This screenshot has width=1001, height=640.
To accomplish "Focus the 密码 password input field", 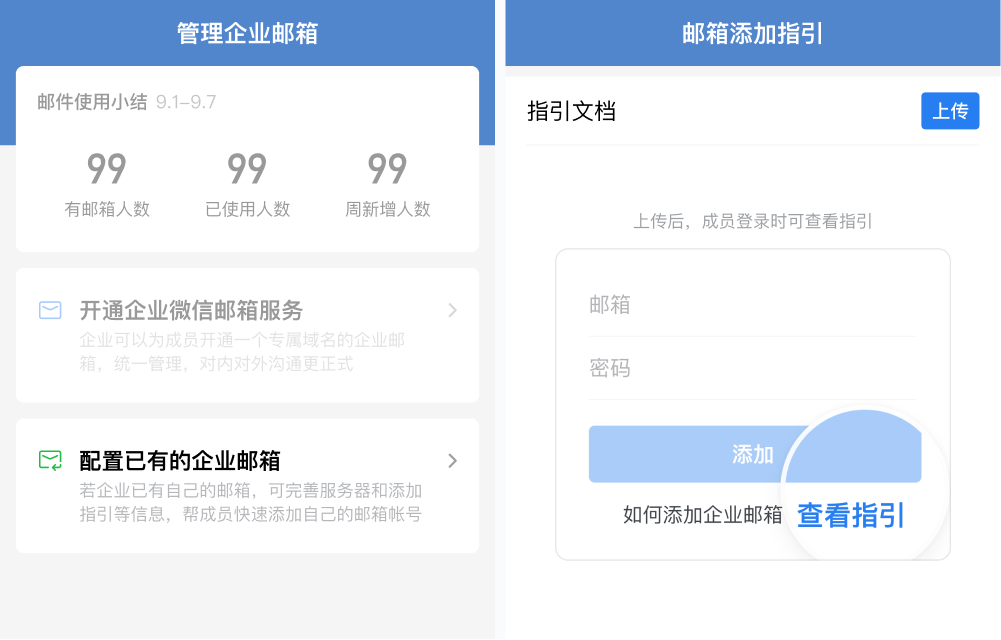I will click(753, 368).
